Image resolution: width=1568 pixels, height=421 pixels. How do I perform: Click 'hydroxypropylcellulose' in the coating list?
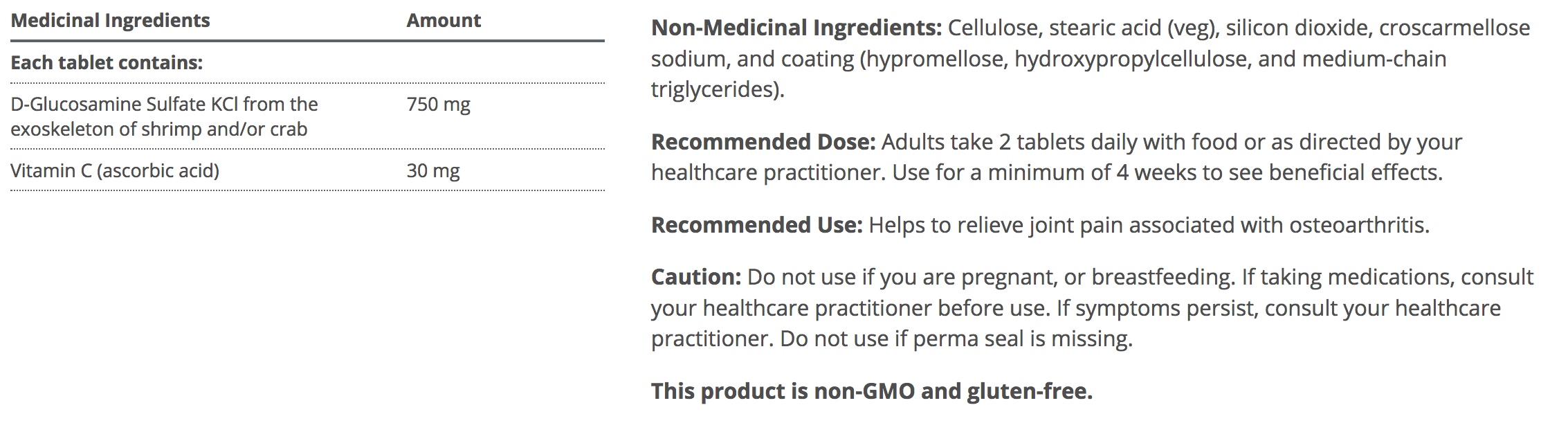(x=1130, y=59)
